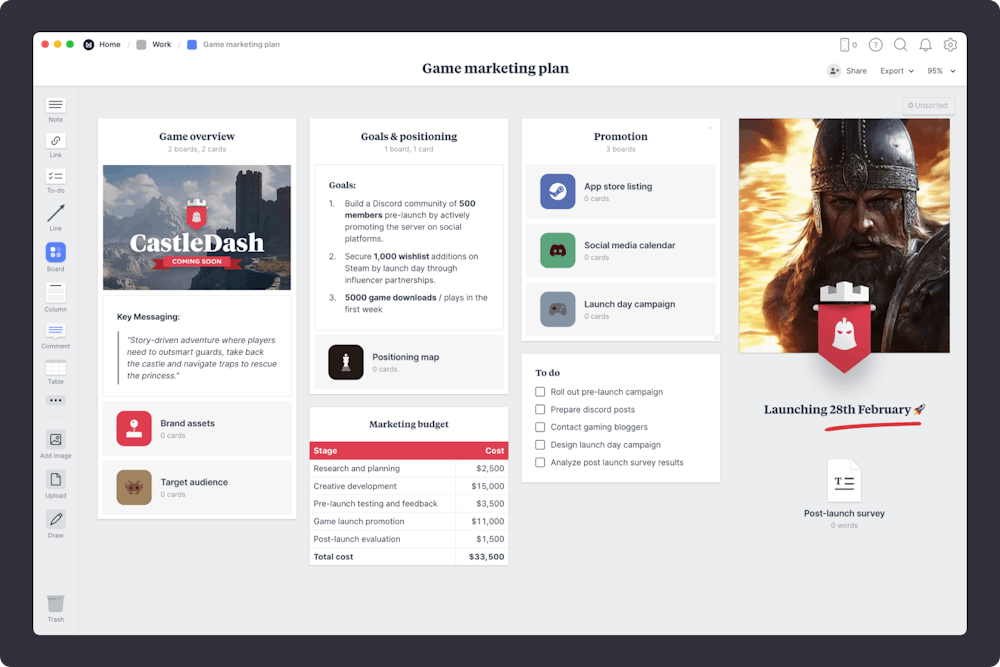This screenshot has width=1000, height=667.
Task: Pick the To-do tool from the sidebar
Action: pyautogui.click(x=55, y=178)
